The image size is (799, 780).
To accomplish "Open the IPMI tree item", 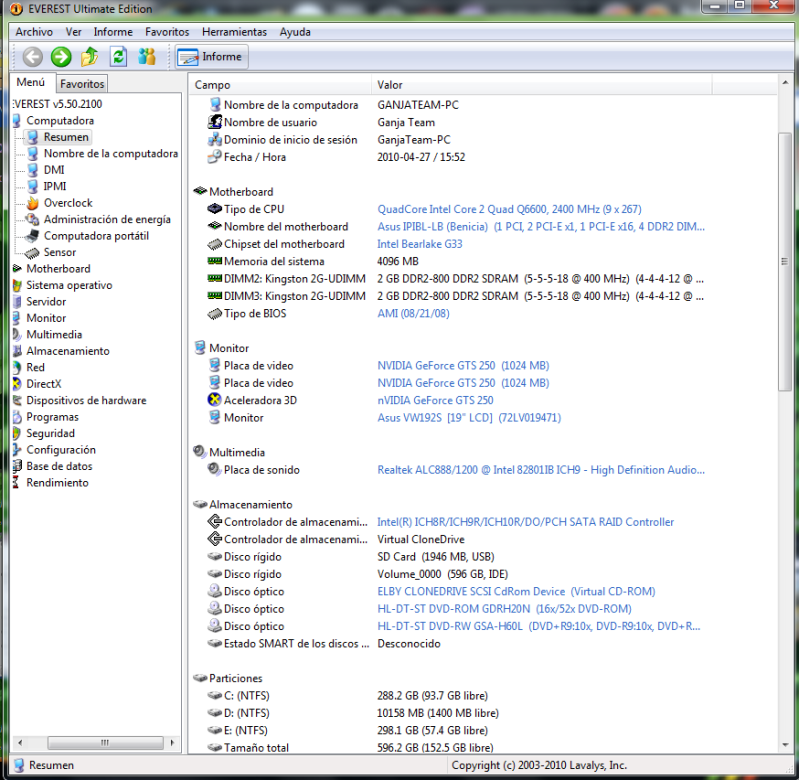I will pyautogui.click(x=55, y=186).
